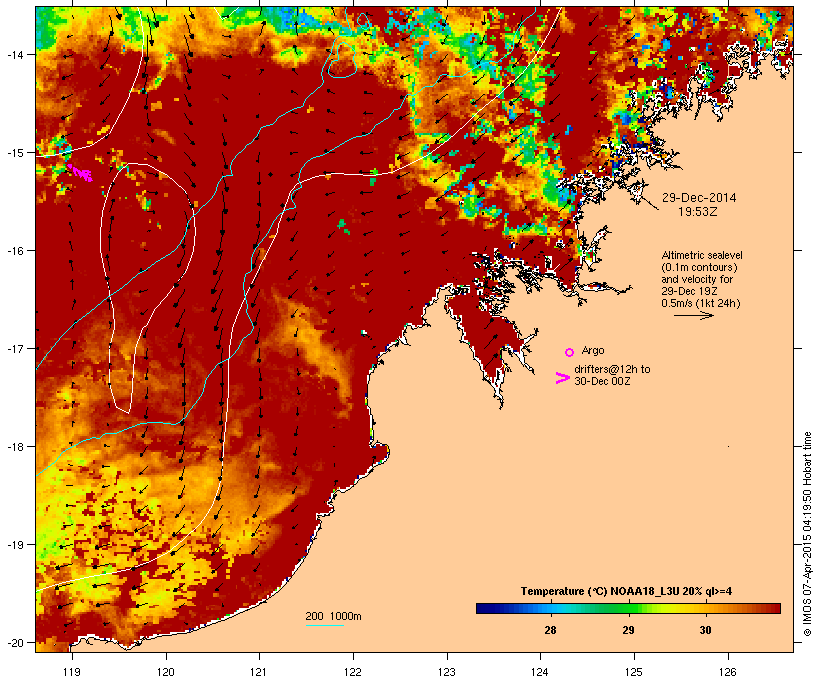Click the magenta Argo circle legend marker
820x680 pixels.
pyautogui.click(x=570, y=353)
